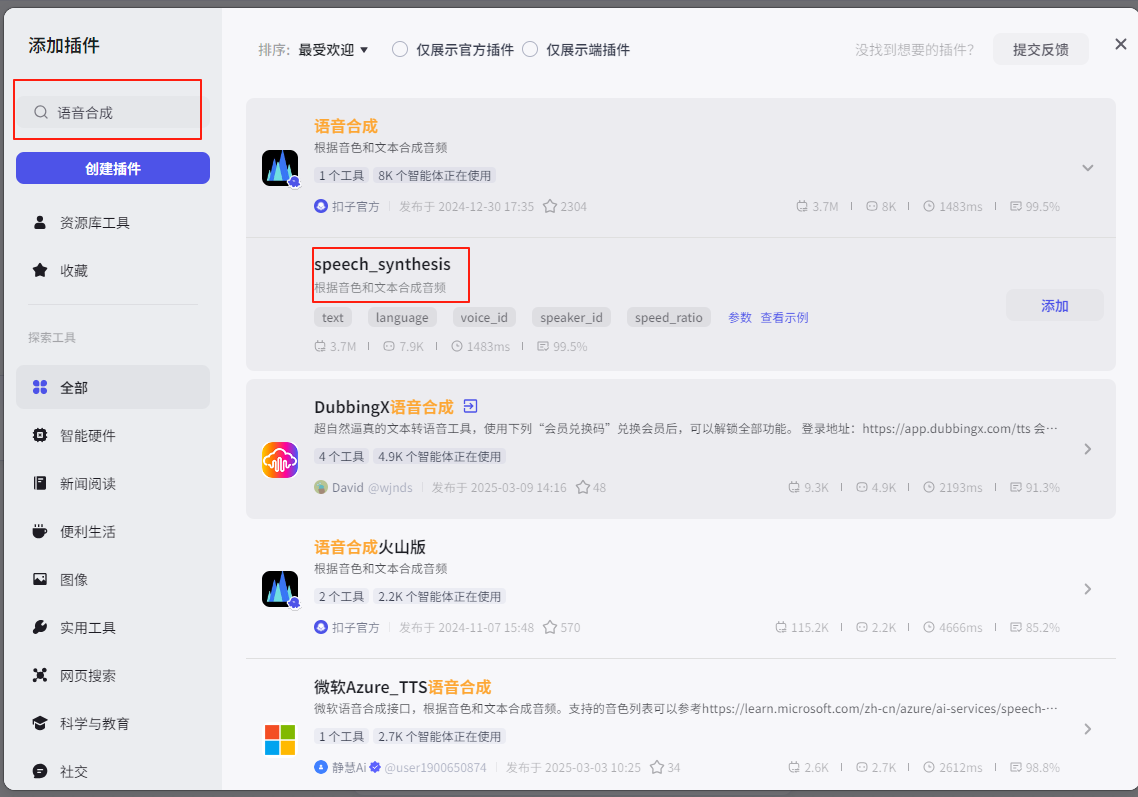This screenshot has width=1138, height=797.
Task: Open 收藏 favorites in the sidebar
Action: [x=112, y=271]
